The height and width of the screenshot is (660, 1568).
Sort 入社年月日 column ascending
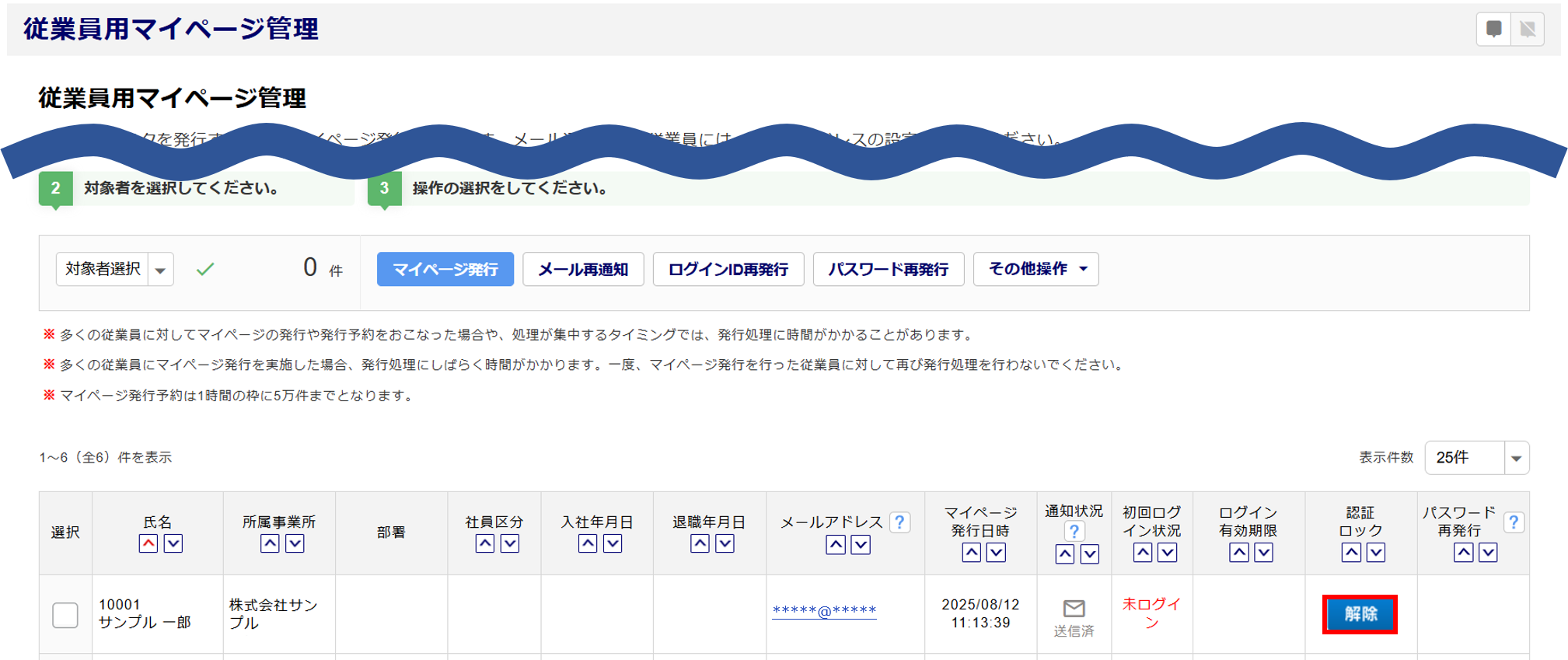point(588,543)
